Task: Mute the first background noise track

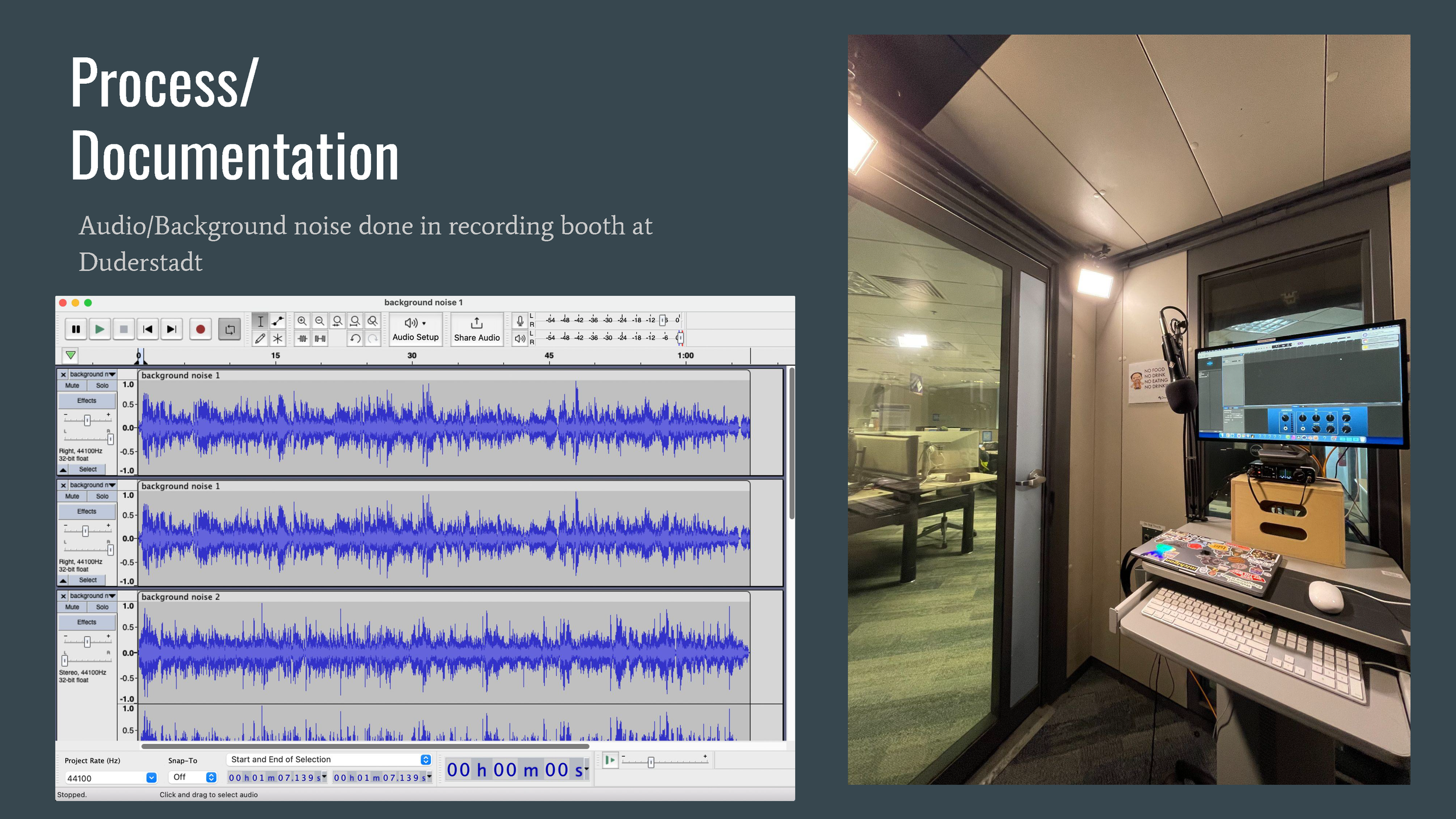Action: pos(72,386)
